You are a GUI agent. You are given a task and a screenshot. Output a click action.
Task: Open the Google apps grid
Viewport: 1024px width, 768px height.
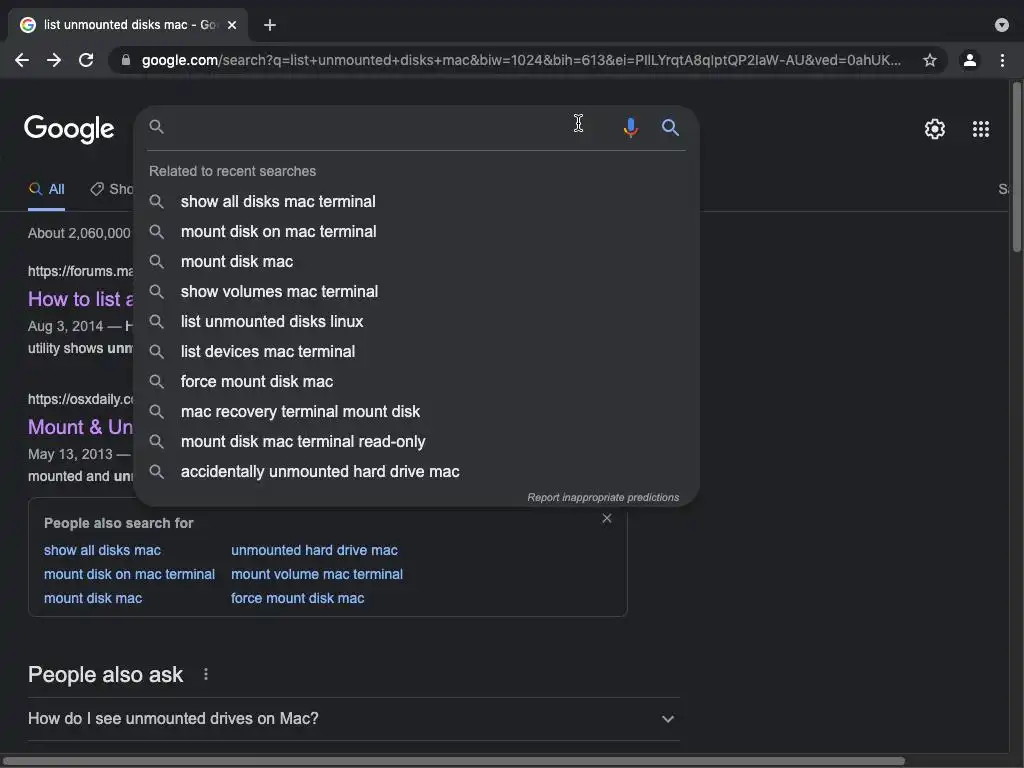[980, 129]
